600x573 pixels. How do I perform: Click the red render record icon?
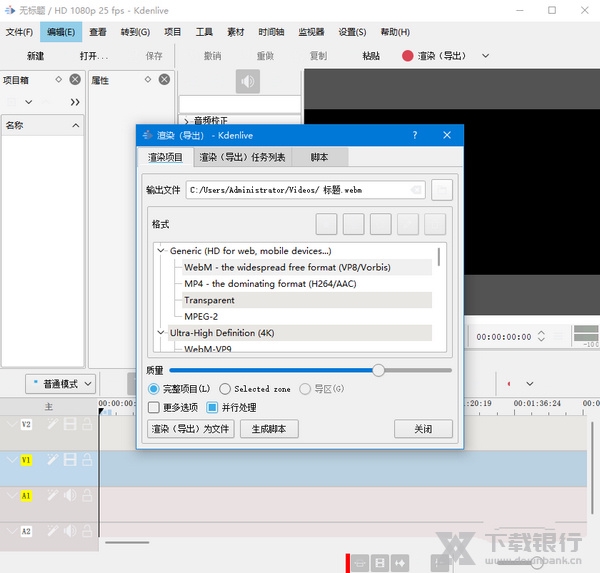point(408,56)
